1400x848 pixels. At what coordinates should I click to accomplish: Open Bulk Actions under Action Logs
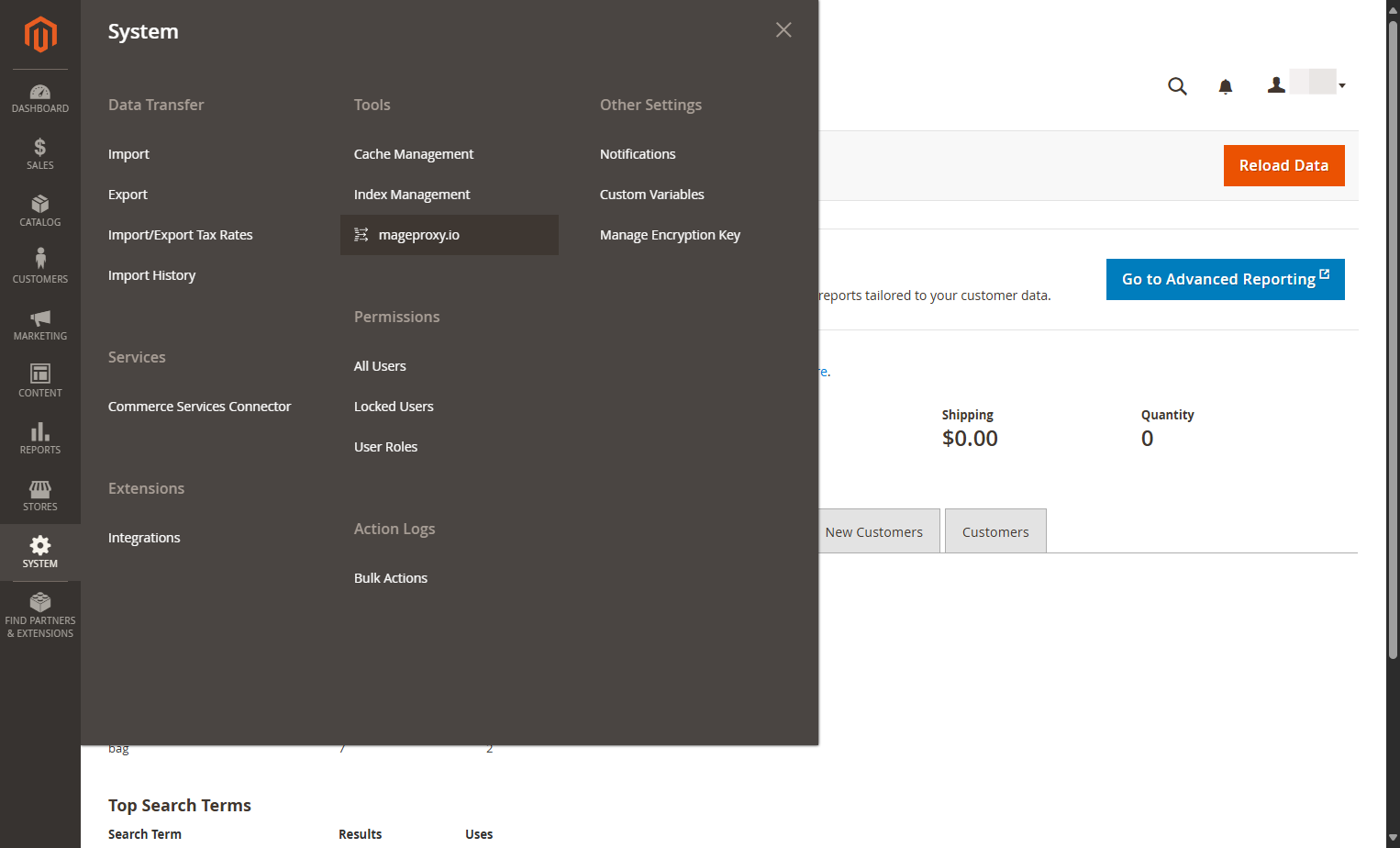(x=391, y=578)
